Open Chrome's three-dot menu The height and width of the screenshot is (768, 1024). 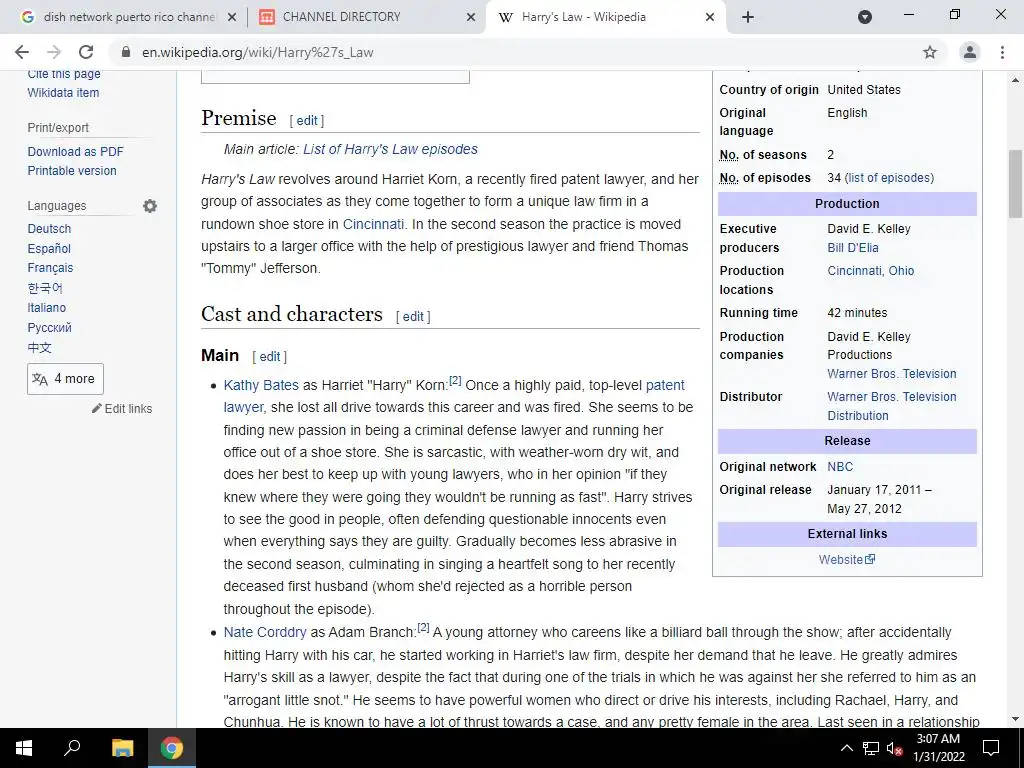click(x=1002, y=52)
